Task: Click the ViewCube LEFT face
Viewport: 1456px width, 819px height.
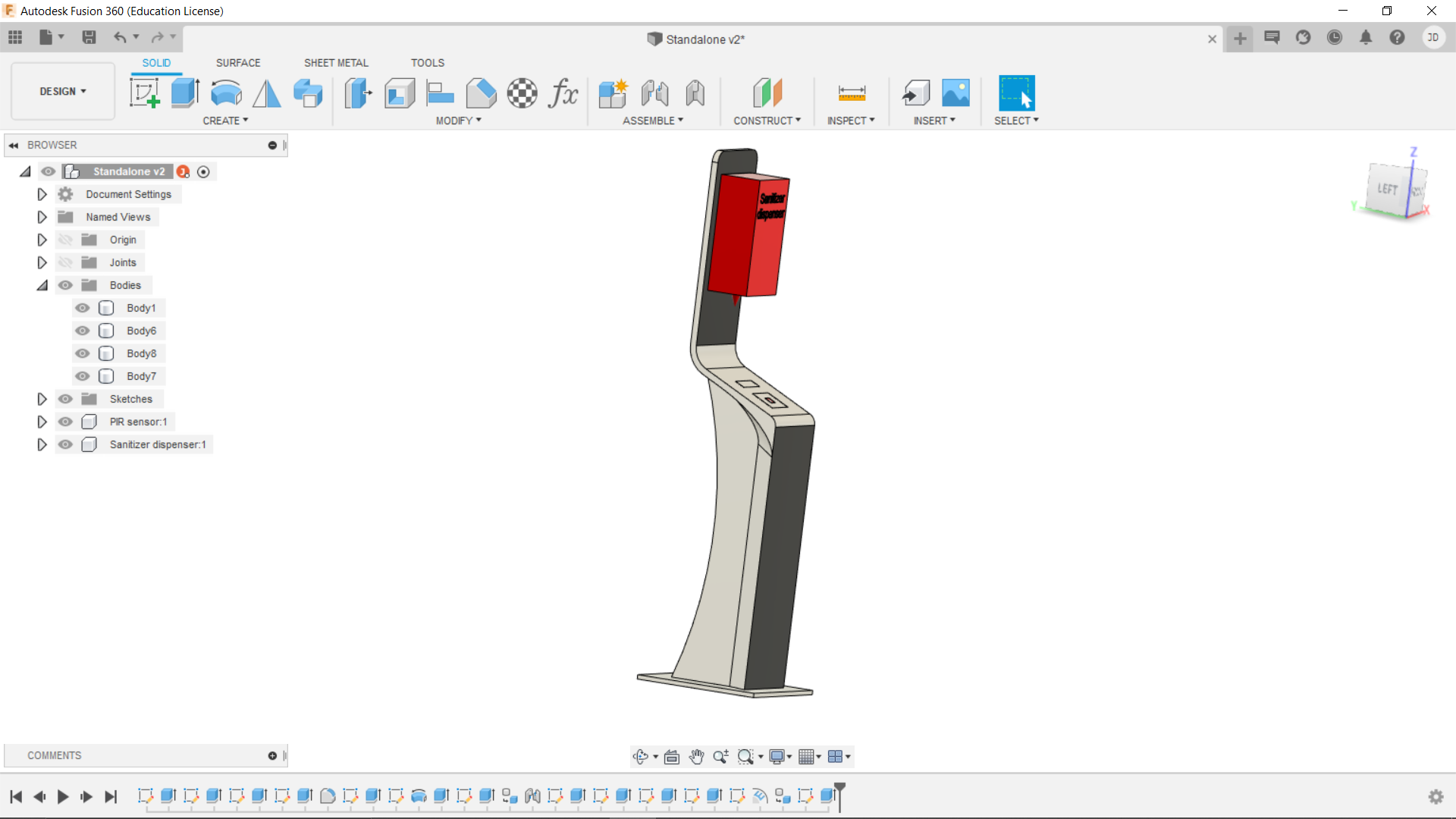Action: 1387,189
